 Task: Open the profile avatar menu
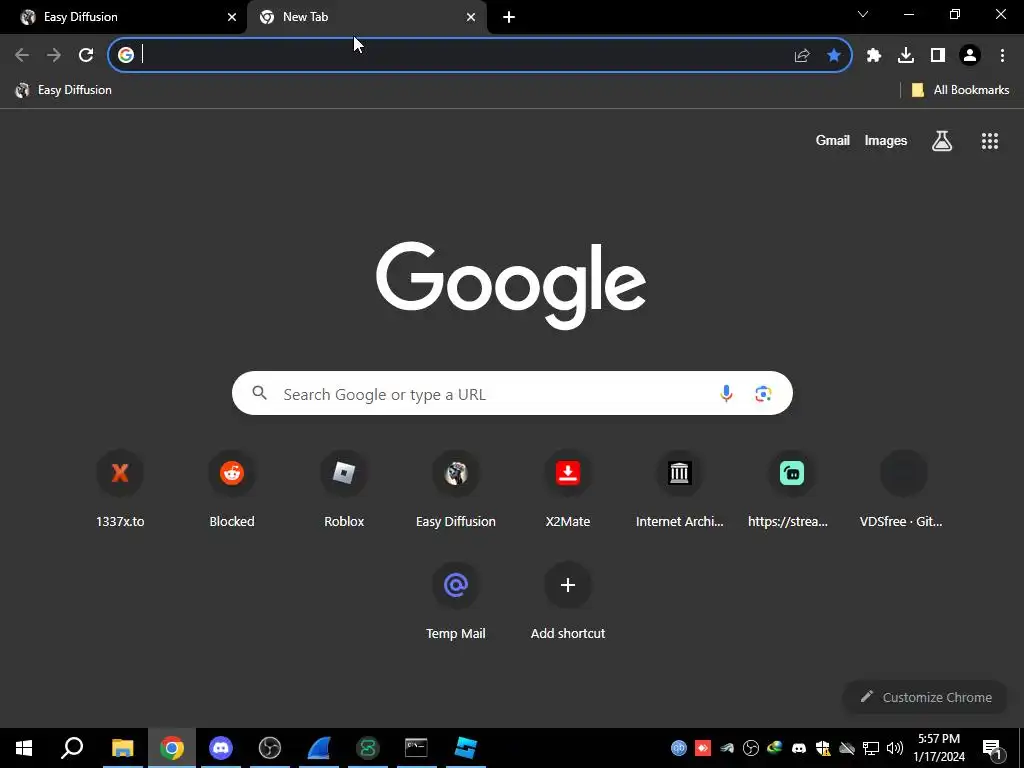(970, 55)
